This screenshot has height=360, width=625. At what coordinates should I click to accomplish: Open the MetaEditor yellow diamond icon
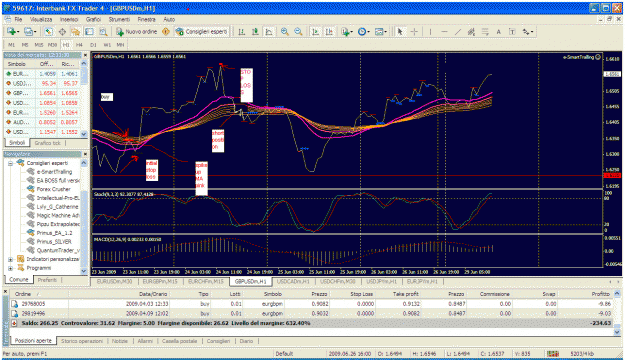tap(166, 31)
